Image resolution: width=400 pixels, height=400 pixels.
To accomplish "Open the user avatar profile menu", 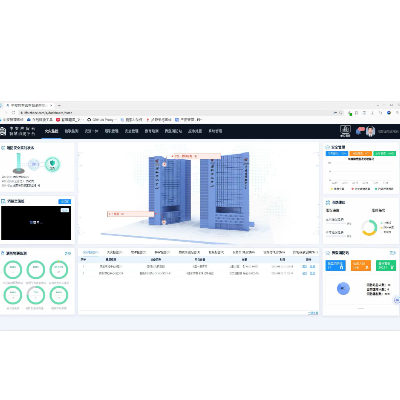I will click(370, 131).
